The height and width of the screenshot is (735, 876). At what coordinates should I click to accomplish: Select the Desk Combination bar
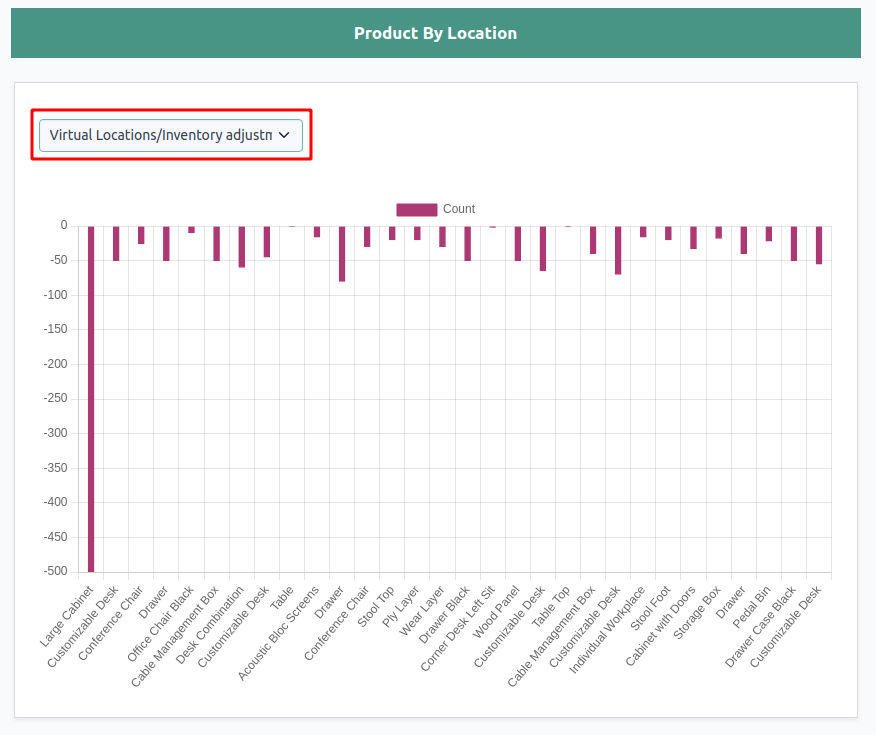pyautogui.click(x=242, y=246)
